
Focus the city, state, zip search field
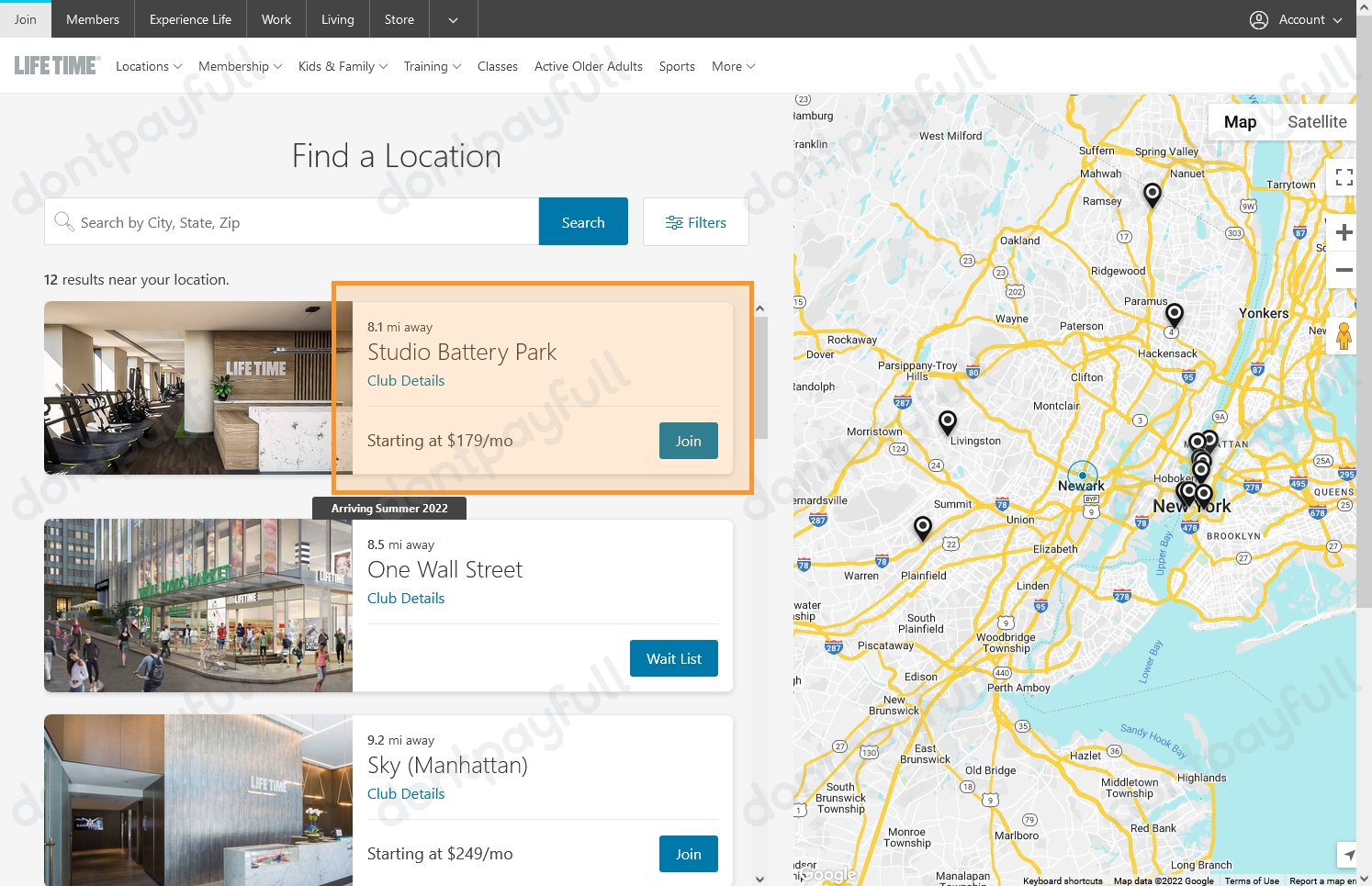(x=303, y=222)
